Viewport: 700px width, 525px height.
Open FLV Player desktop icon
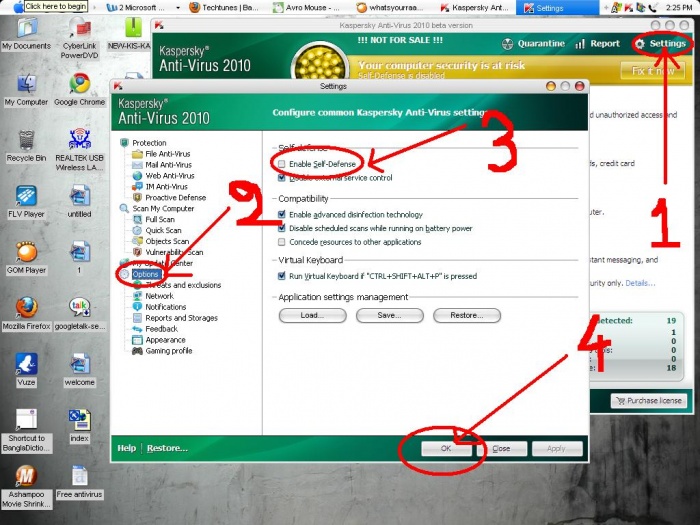click(x=27, y=196)
